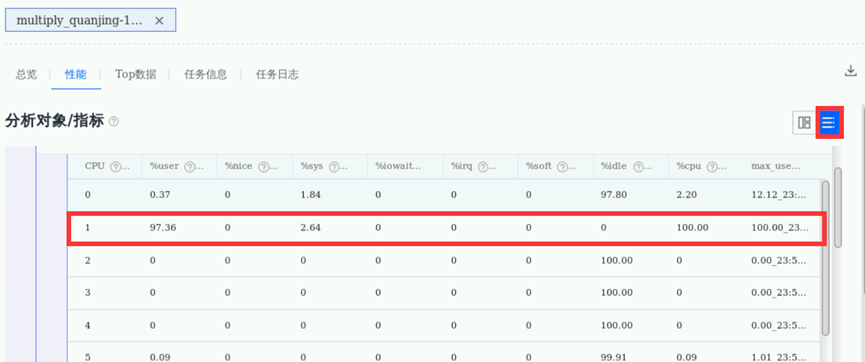Viewport: 865px width, 362px height.
Task: Click the 97.36 %user value
Action: [x=163, y=227]
